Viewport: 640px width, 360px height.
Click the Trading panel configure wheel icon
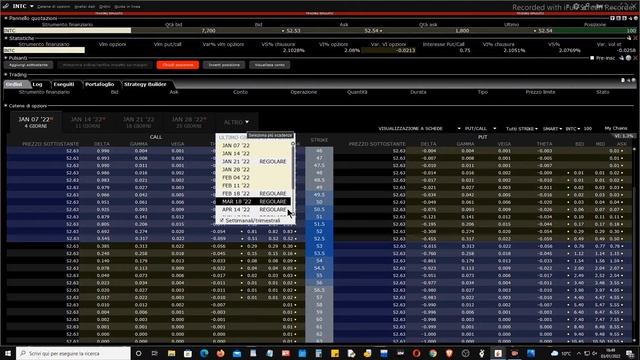click(634, 80)
